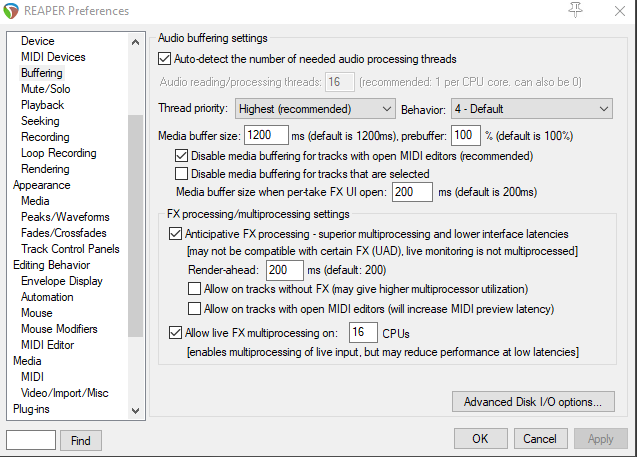Click the Render-ahead ms field
The image size is (637, 457).
[284, 270]
